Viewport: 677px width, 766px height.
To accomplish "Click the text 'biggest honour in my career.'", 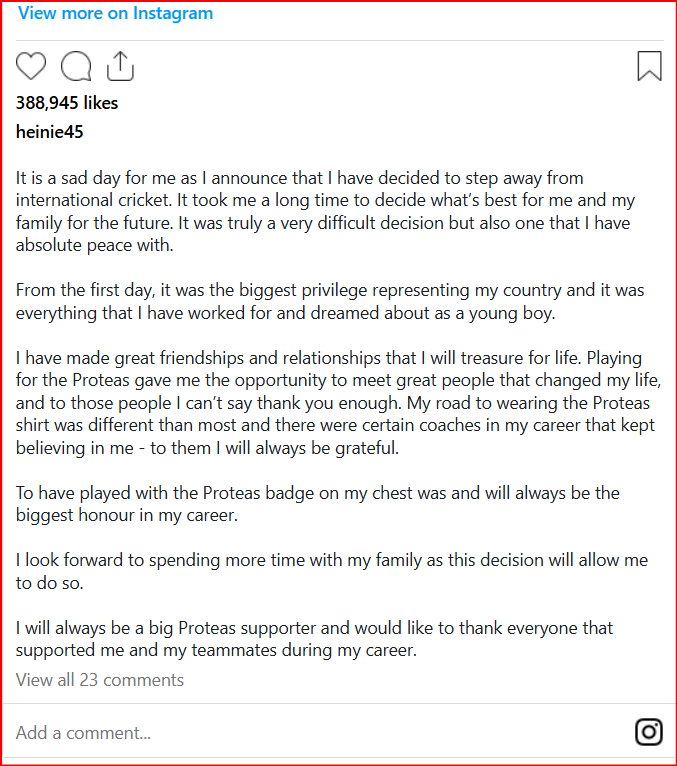I will [127, 515].
